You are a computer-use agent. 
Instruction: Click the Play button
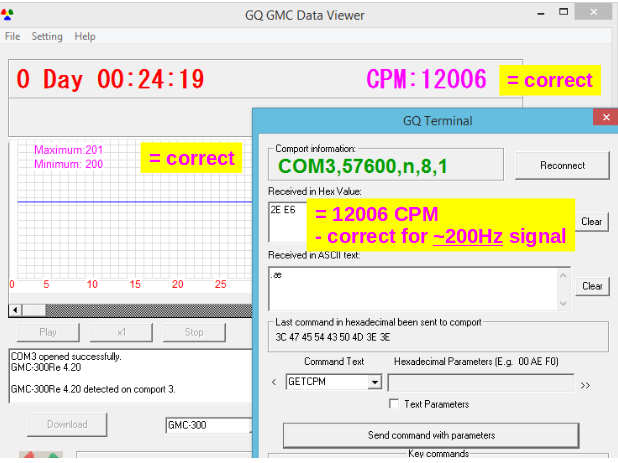pyautogui.click(x=48, y=332)
